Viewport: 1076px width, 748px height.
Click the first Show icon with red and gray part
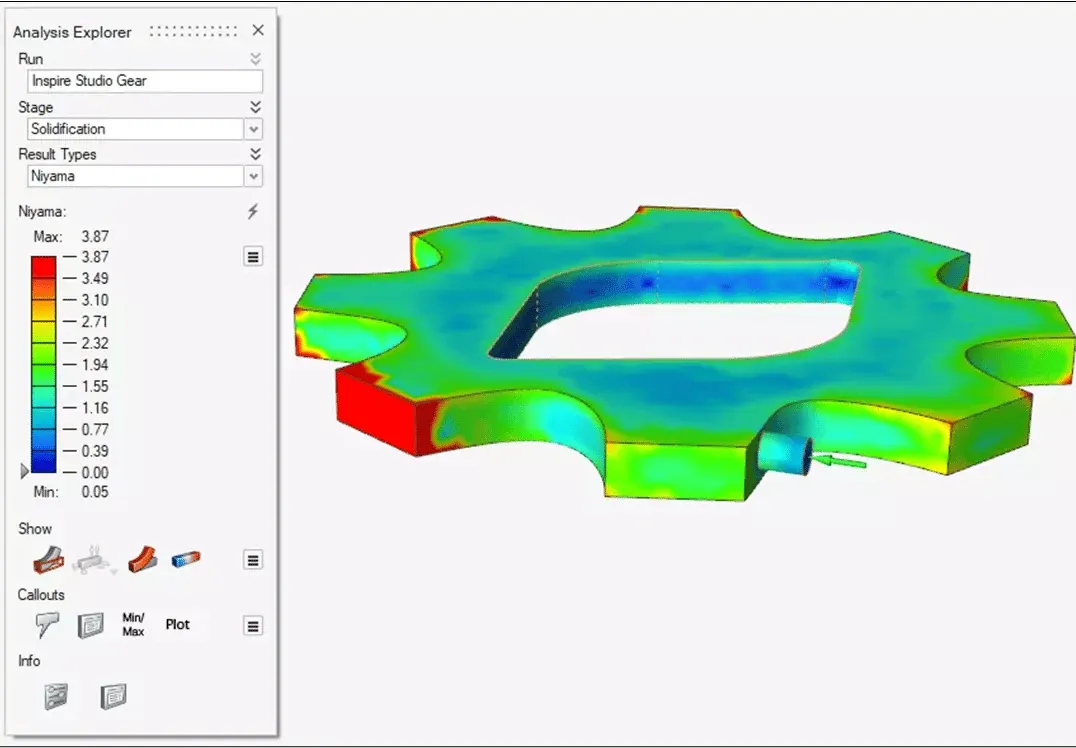click(x=49, y=559)
